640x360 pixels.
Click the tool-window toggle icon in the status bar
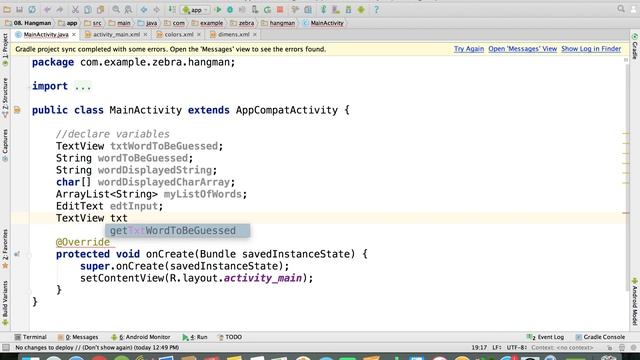click(x=6, y=348)
